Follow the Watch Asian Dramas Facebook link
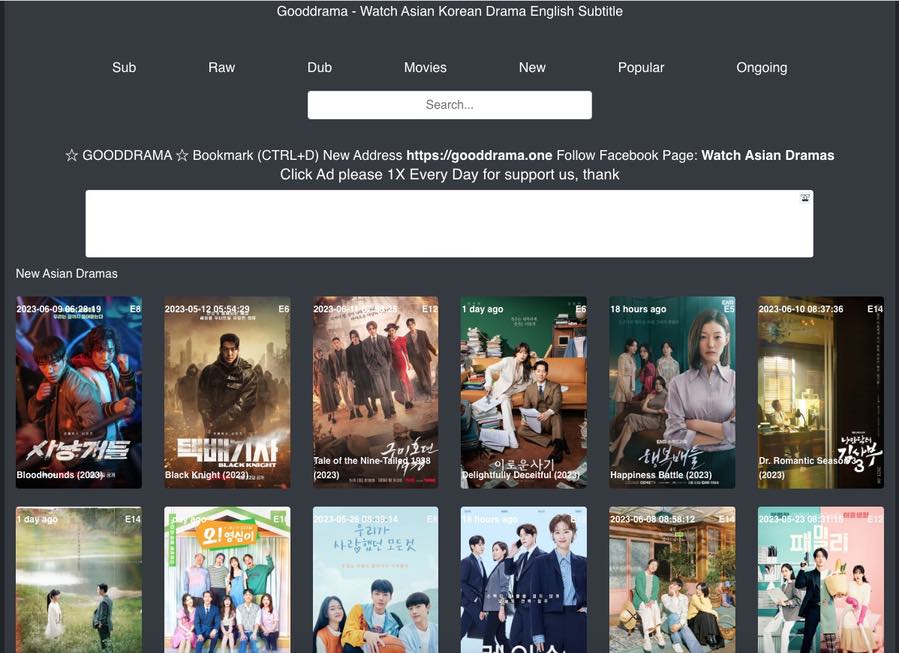Image resolution: width=899 pixels, height=653 pixels. 767,155
